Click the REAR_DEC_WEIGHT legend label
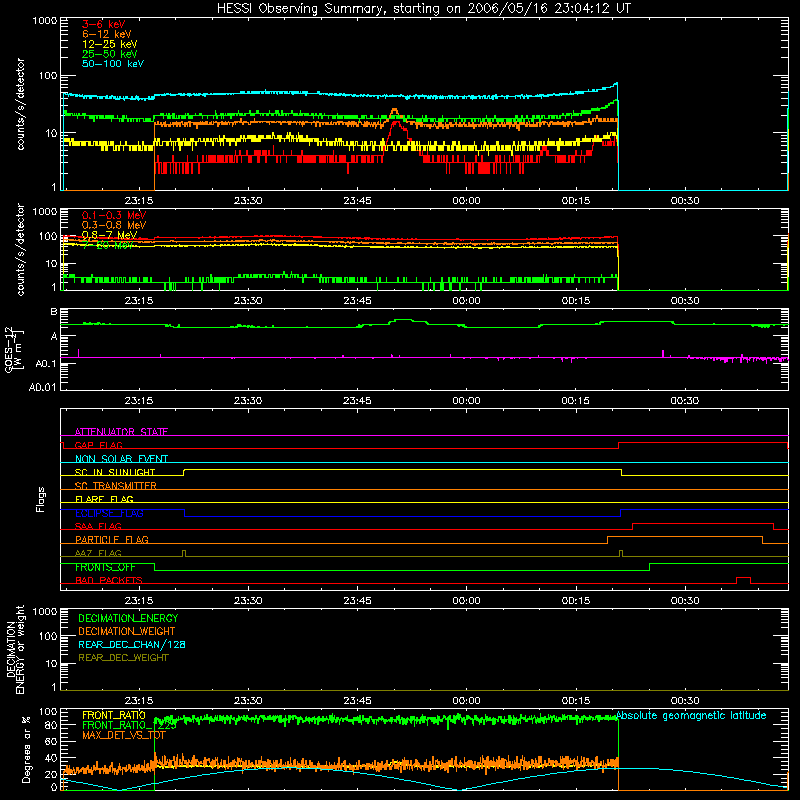800x800 pixels. point(123,658)
